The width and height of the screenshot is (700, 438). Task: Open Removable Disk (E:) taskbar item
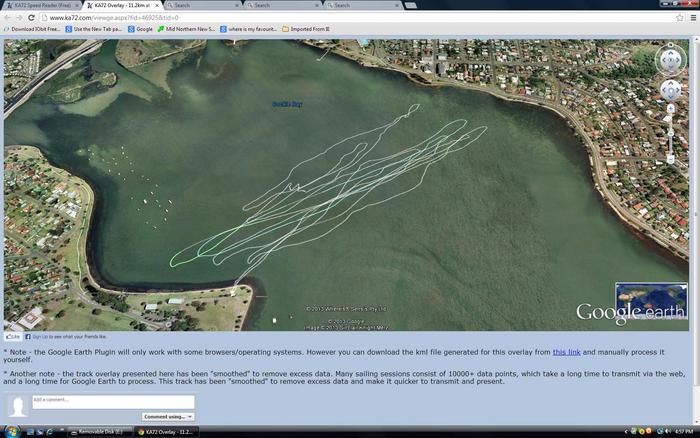(x=105, y=431)
